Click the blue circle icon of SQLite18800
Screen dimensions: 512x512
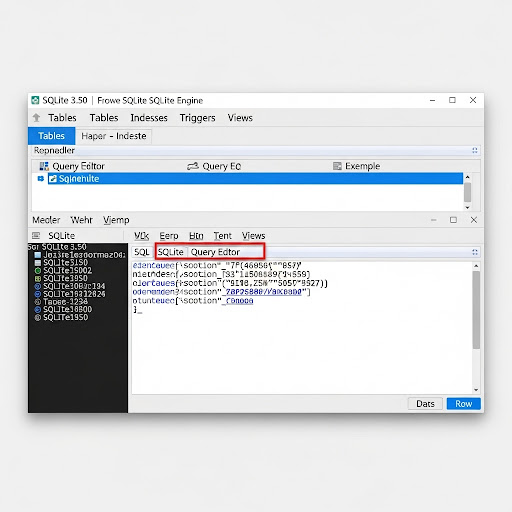38,310
